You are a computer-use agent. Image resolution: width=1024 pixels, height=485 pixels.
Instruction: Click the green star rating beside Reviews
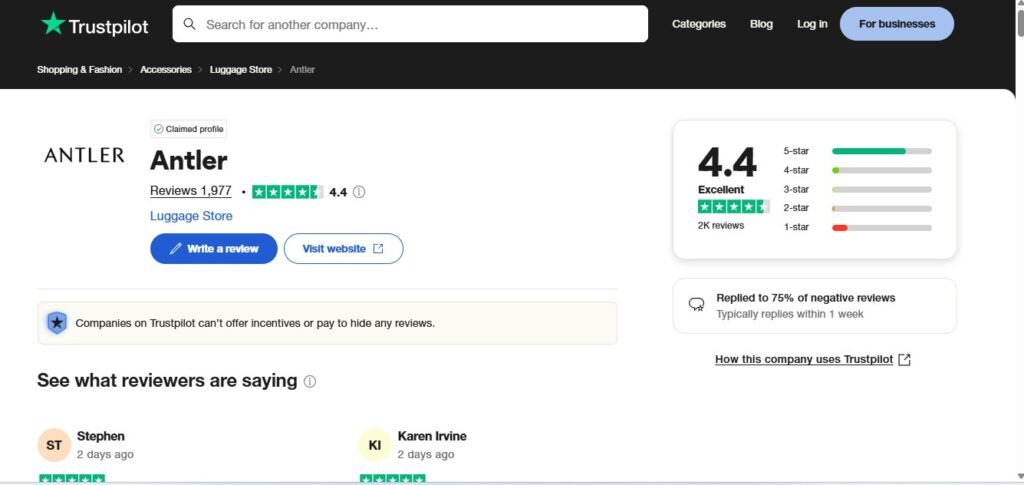tap(287, 192)
